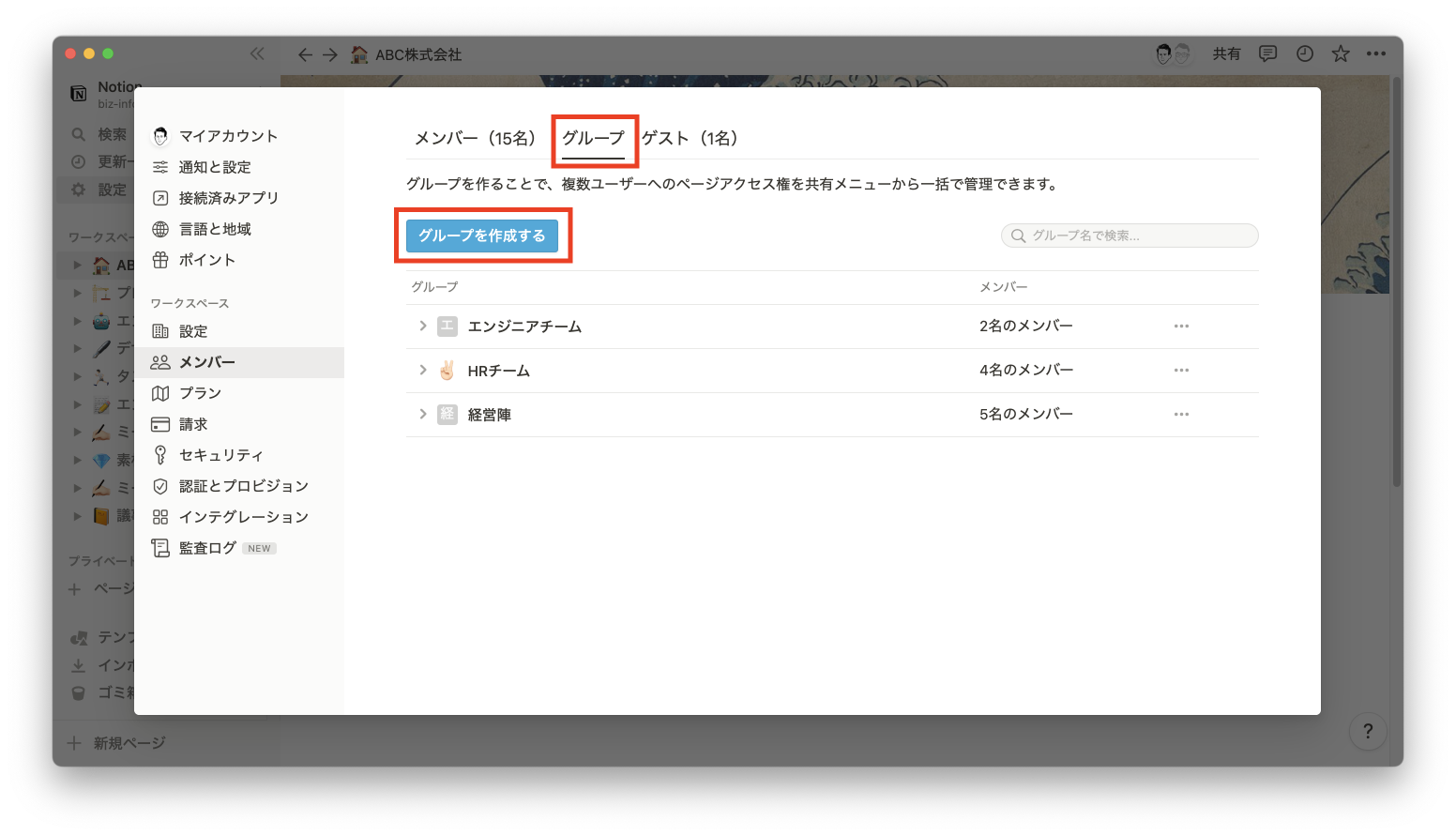Click the メンバー column header
Viewport: 1456px width, 836px height.
tap(1004, 287)
